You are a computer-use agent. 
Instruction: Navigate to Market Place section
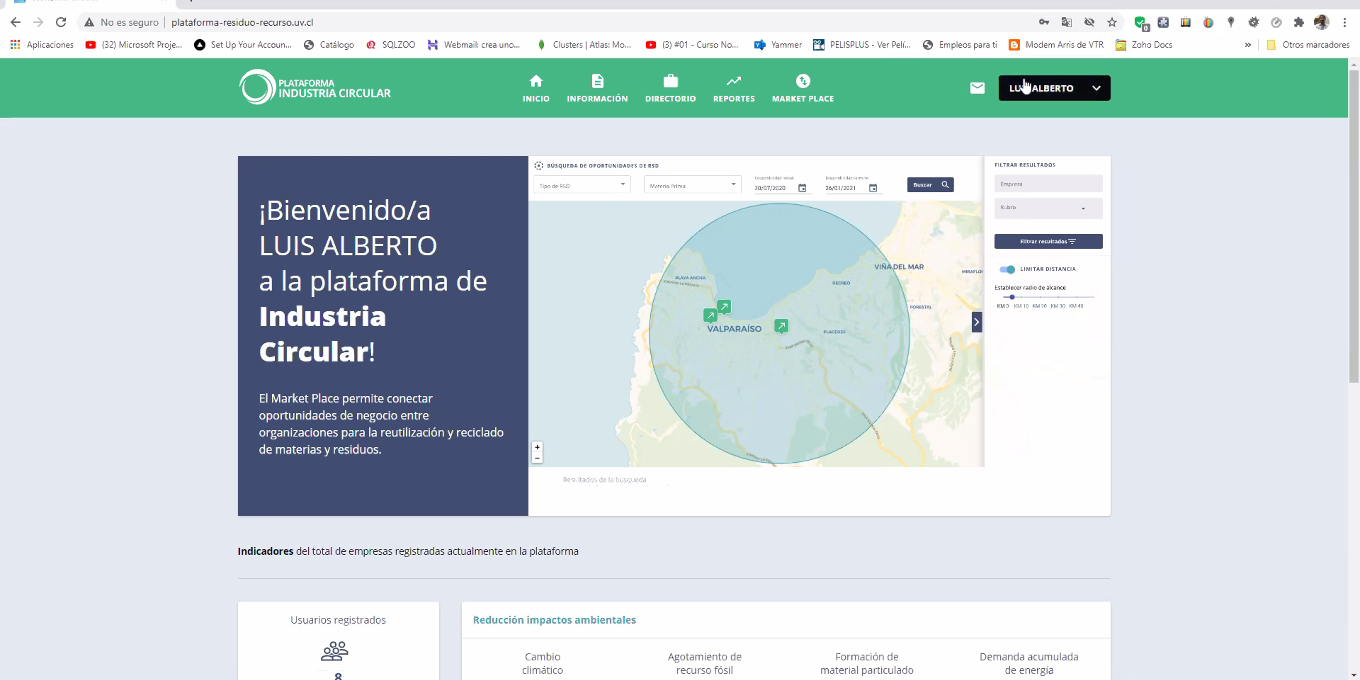[x=802, y=88]
